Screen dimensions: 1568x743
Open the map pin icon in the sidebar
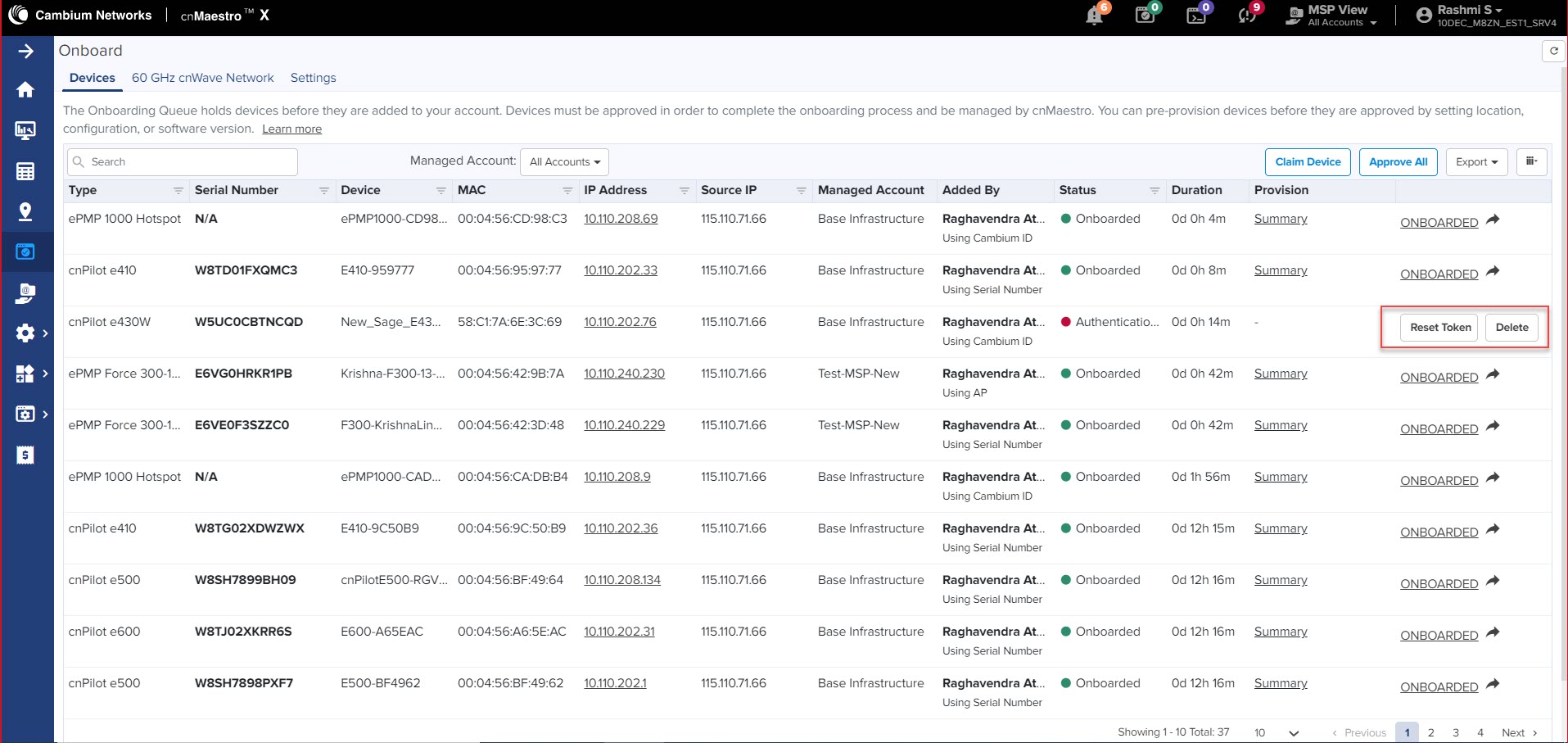point(26,211)
